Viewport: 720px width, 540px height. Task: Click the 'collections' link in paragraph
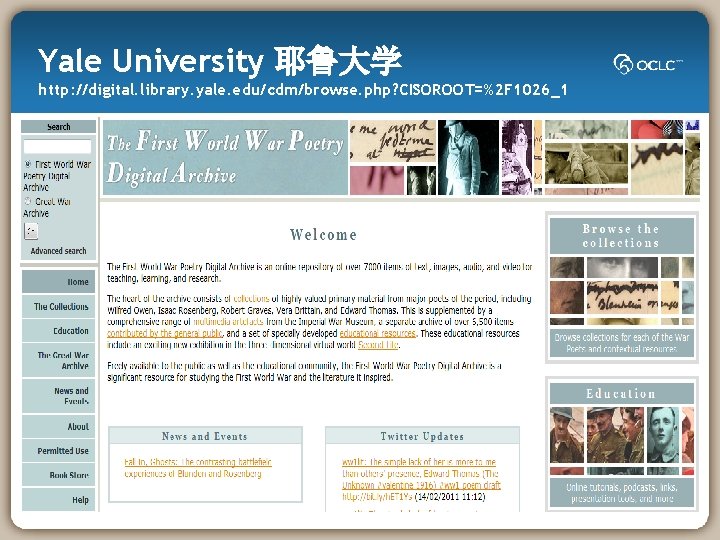[251, 298]
